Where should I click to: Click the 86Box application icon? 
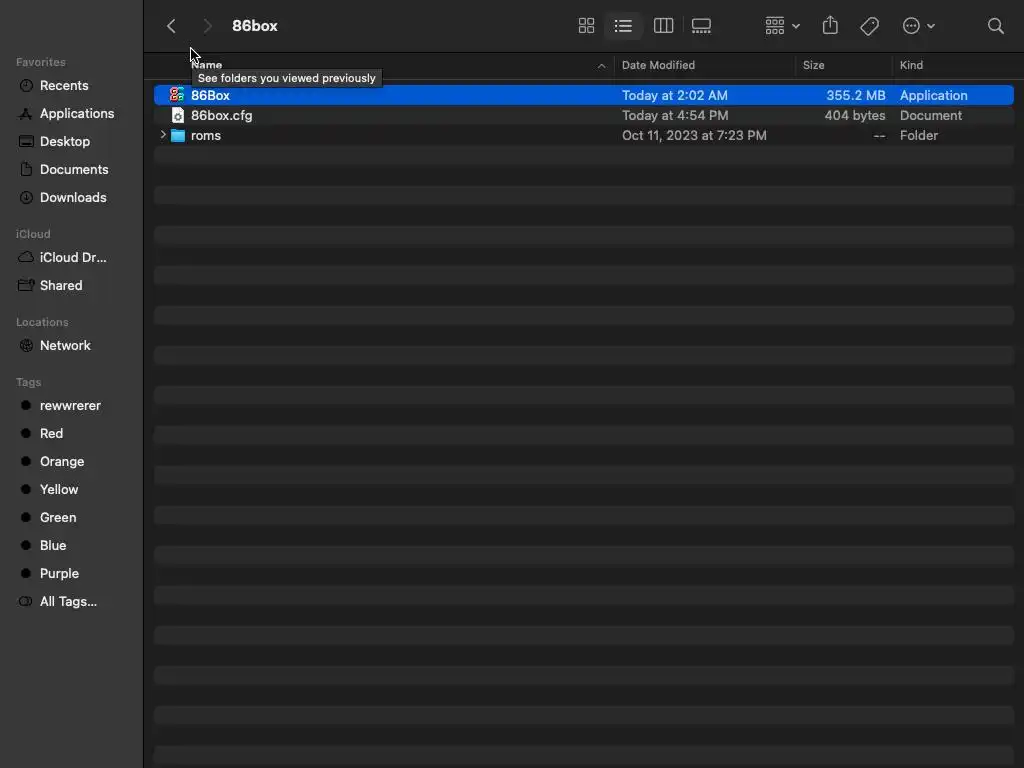pyautogui.click(x=177, y=95)
